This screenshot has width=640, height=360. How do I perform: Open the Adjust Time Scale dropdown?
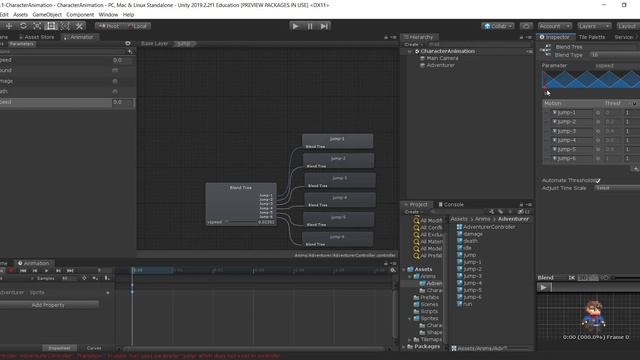[x=617, y=188]
